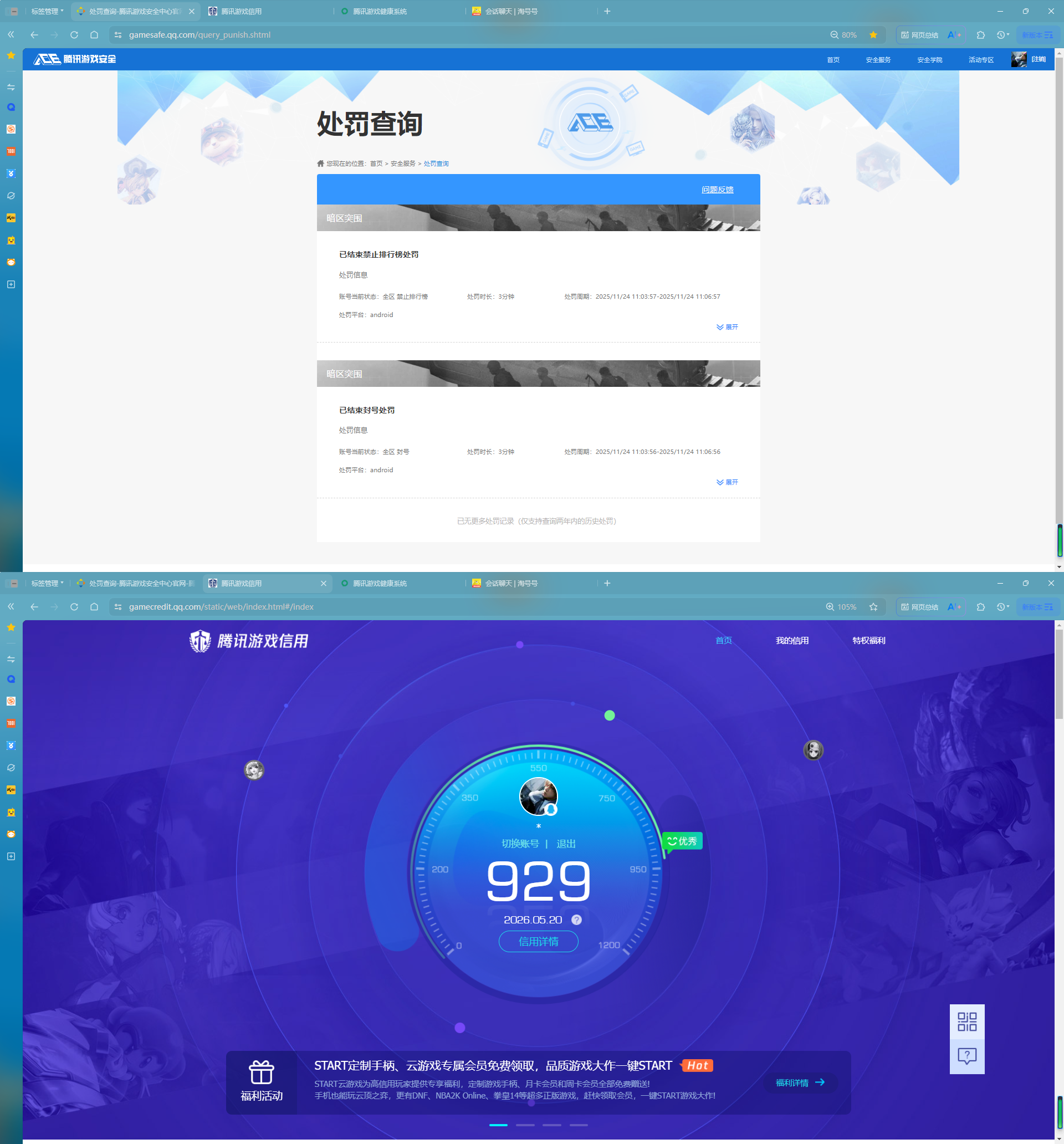The width and height of the screenshot is (1064, 1144).
Task: Click the 腾讯游戏信用 shield logo
Action: pyautogui.click(x=249, y=641)
